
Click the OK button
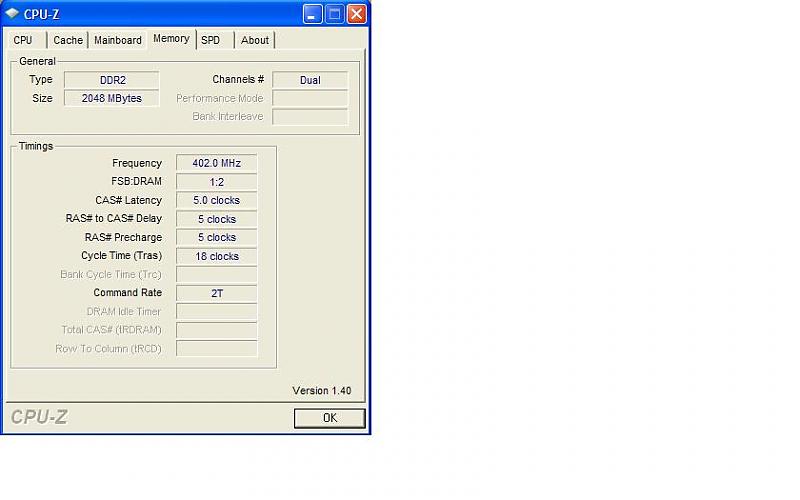tap(330, 418)
